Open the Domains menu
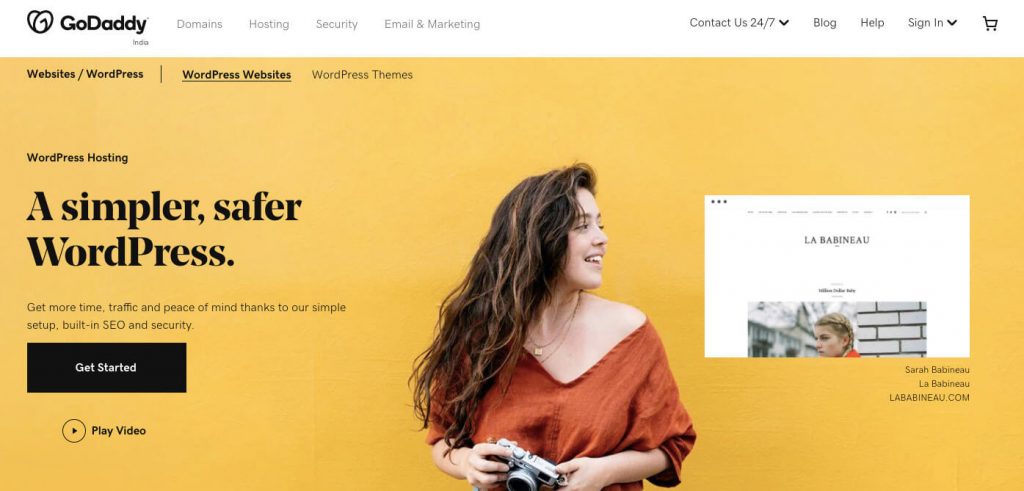 tap(199, 24)
